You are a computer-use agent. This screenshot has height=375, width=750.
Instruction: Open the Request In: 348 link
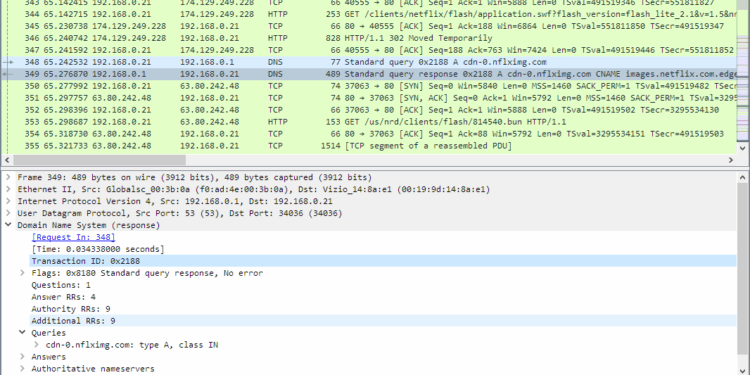tap(73, 237)
